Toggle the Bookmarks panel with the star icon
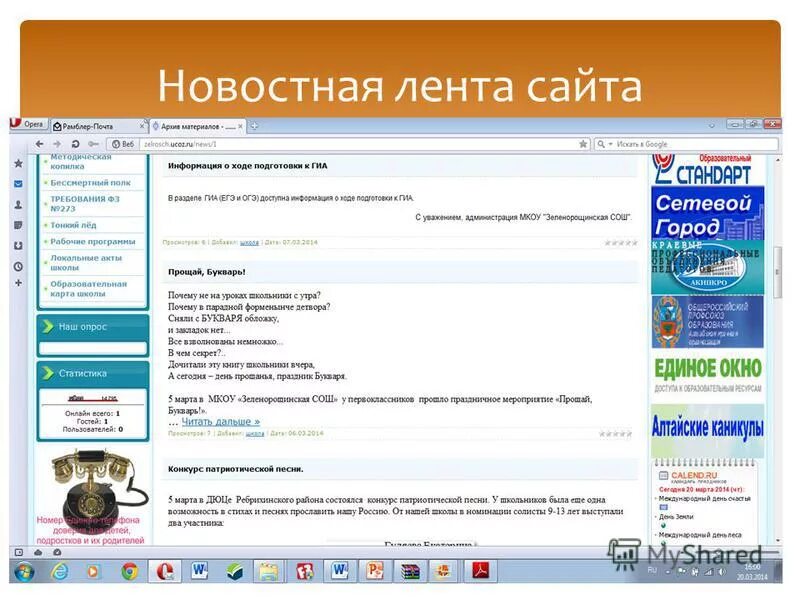Image resolution: width=800 pixels, height=600 pixels. pos(18,163)
